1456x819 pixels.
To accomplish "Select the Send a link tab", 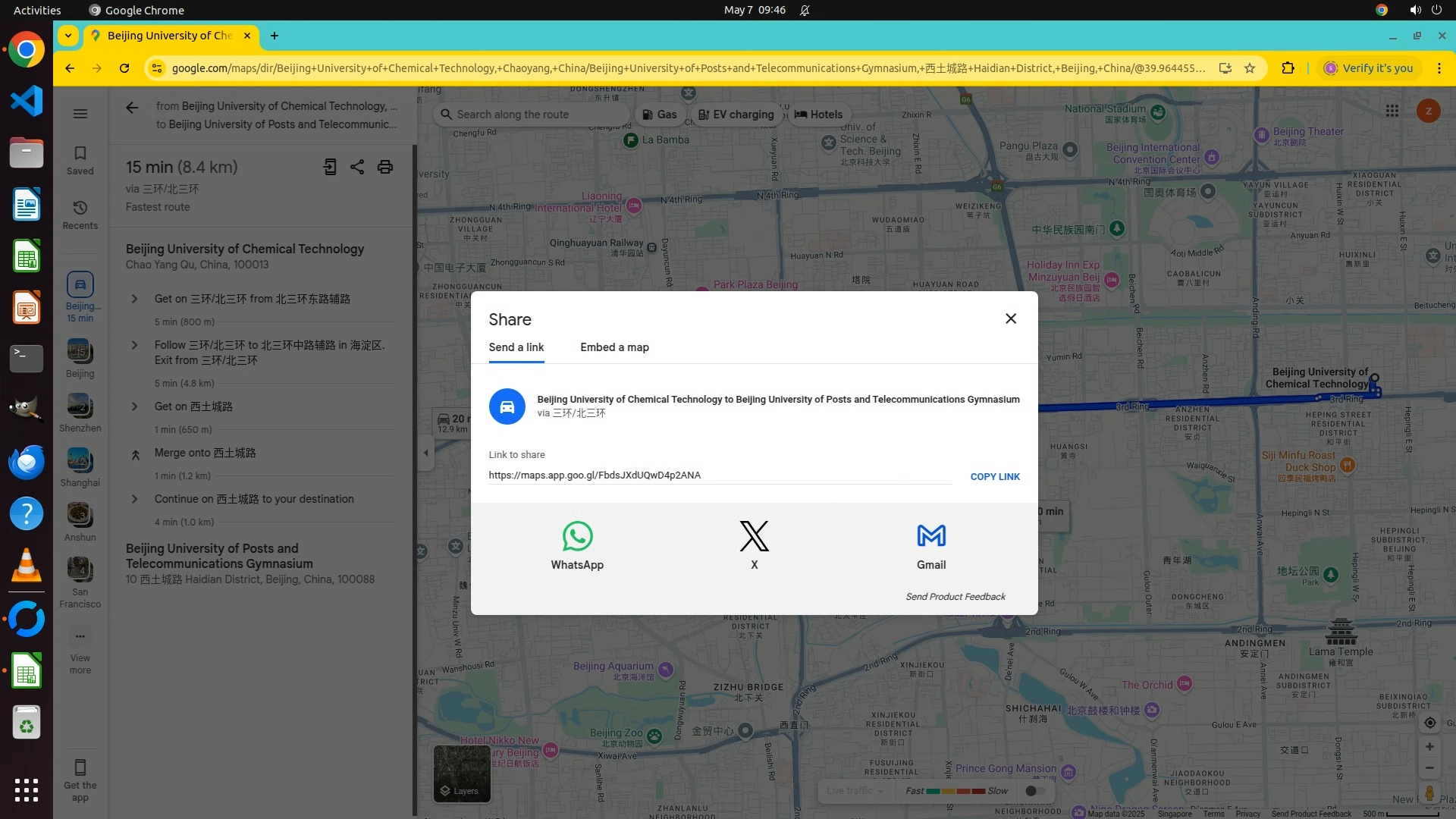I will point(516,348).
